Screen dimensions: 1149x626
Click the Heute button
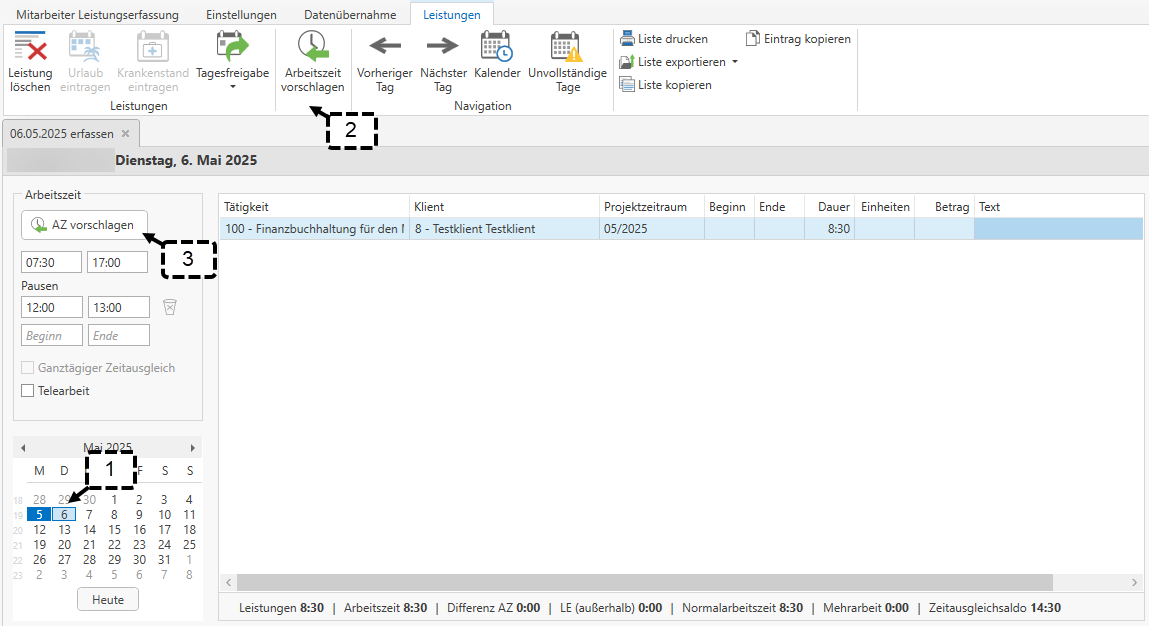pos(108,600)
